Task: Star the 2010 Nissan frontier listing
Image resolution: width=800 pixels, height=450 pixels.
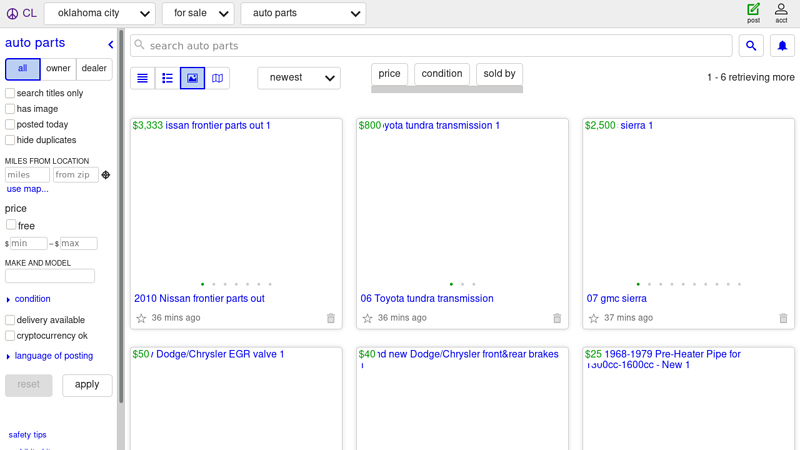Action: pyautogui.click(x=141, y=318)
